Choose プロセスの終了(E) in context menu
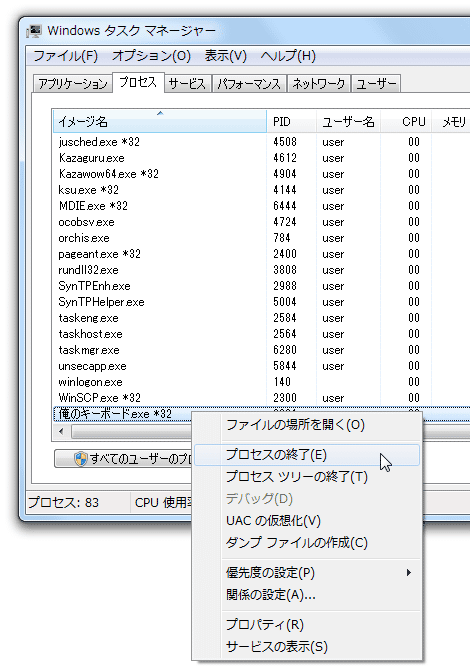This screenshot has height=670, width=470. point(307,455)
